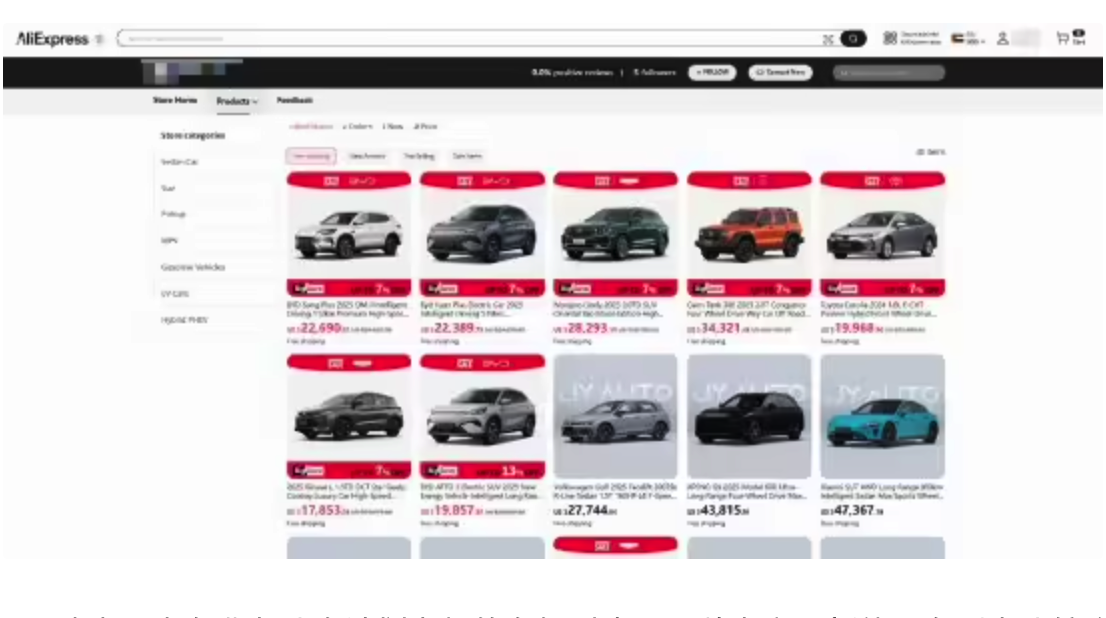Viewport: 1106px width, 618px height.
Task: Open the shopping cart icon
Action: click(x=1063, y=38)
